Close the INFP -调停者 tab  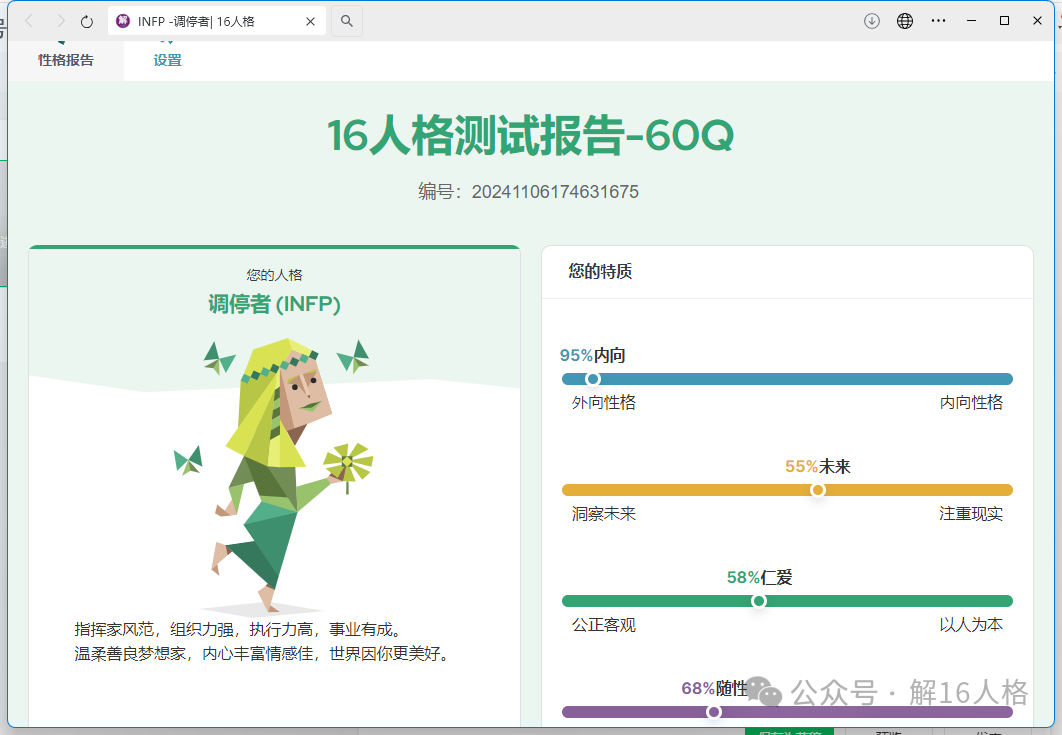pos(310,22)
